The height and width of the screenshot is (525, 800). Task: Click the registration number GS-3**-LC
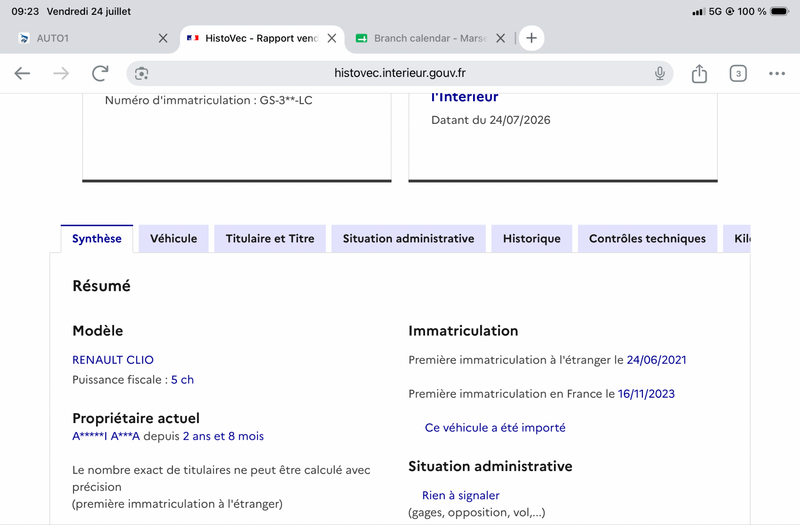point(286,101)
